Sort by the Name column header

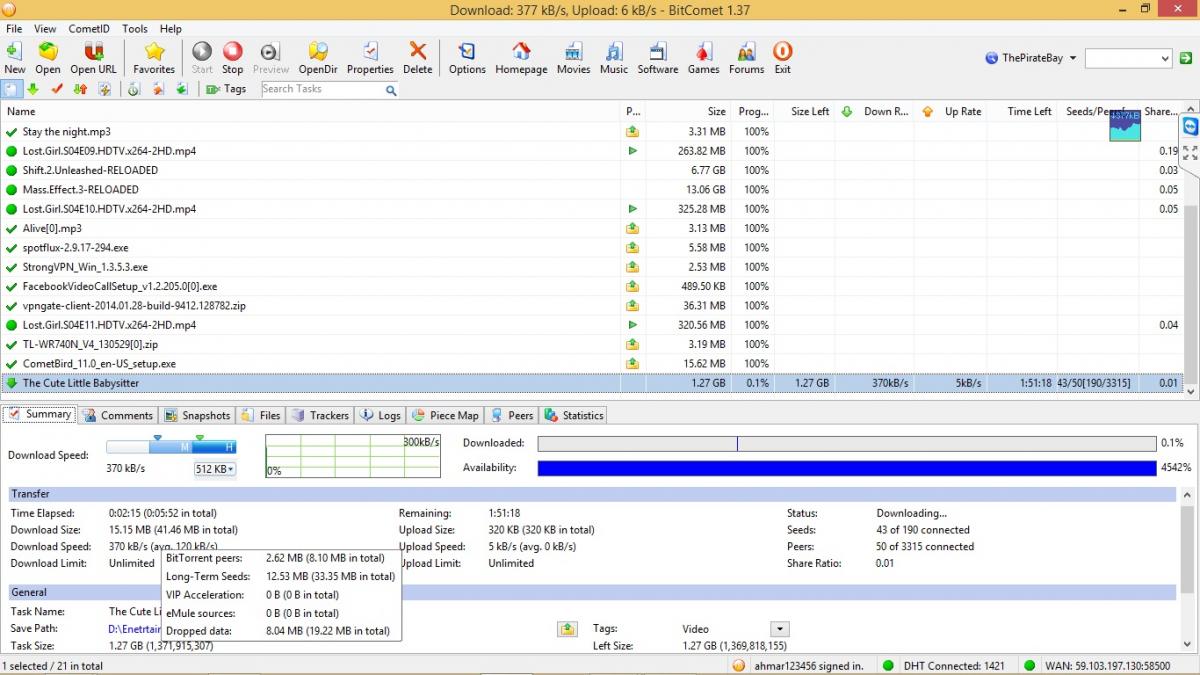pyautogui.click(x=310, y=112)
